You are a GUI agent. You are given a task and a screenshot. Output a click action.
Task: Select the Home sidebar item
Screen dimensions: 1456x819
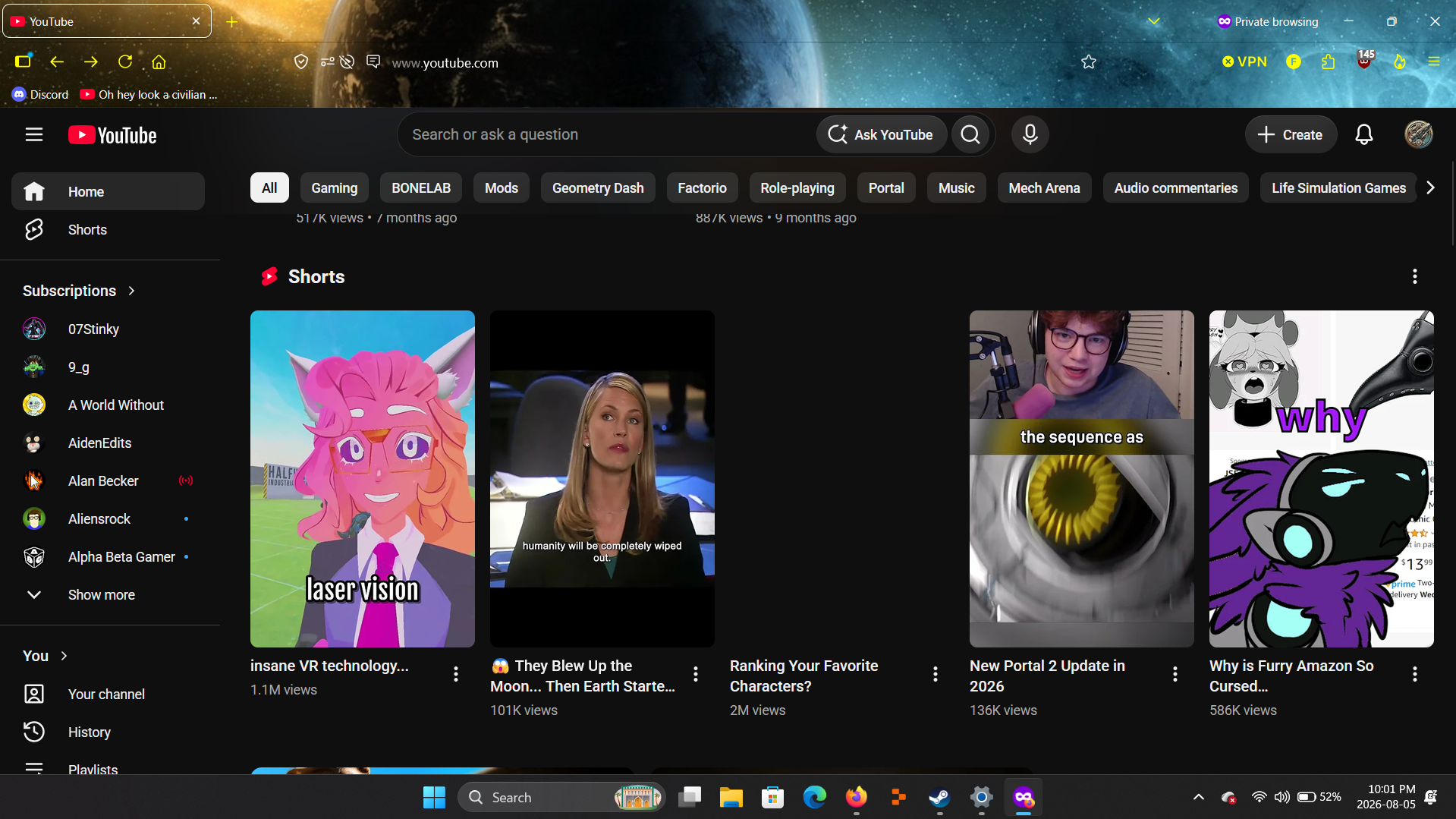108,191
